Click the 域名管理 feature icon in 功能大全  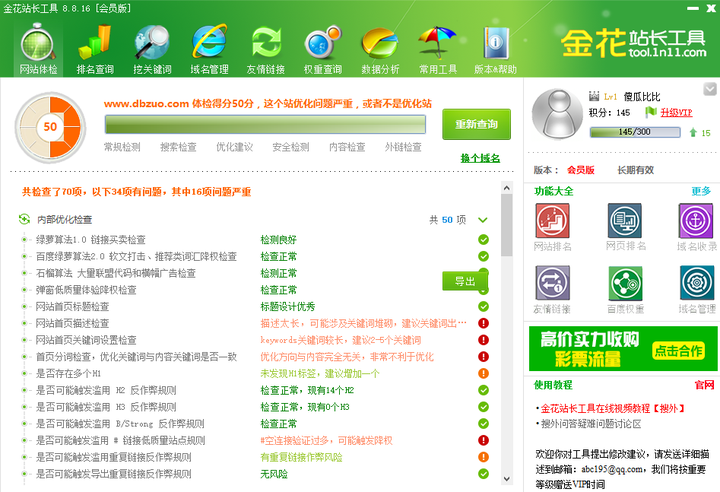point(697,283)
